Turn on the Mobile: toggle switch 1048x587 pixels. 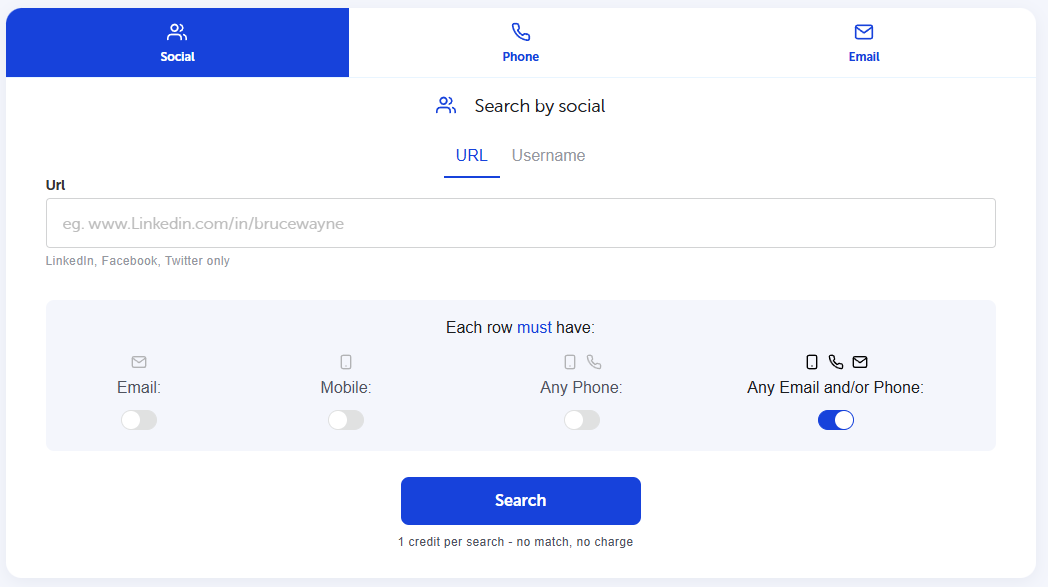pyautogui.click(x=346, y=420)
